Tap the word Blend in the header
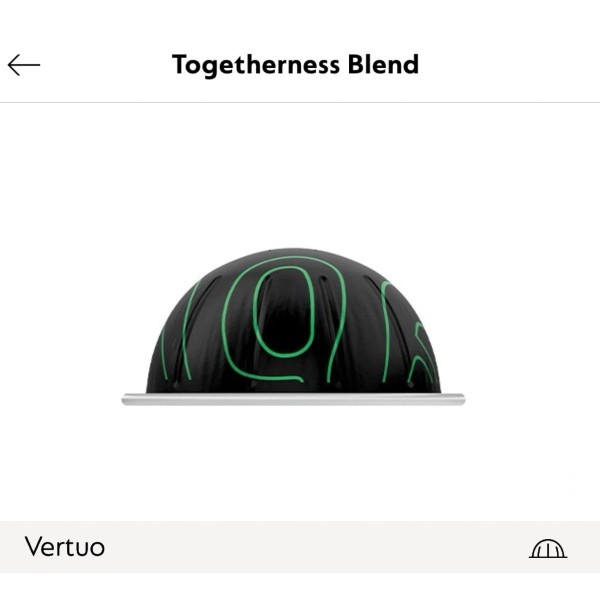600x600 pixels. click(x=383, y=64)
